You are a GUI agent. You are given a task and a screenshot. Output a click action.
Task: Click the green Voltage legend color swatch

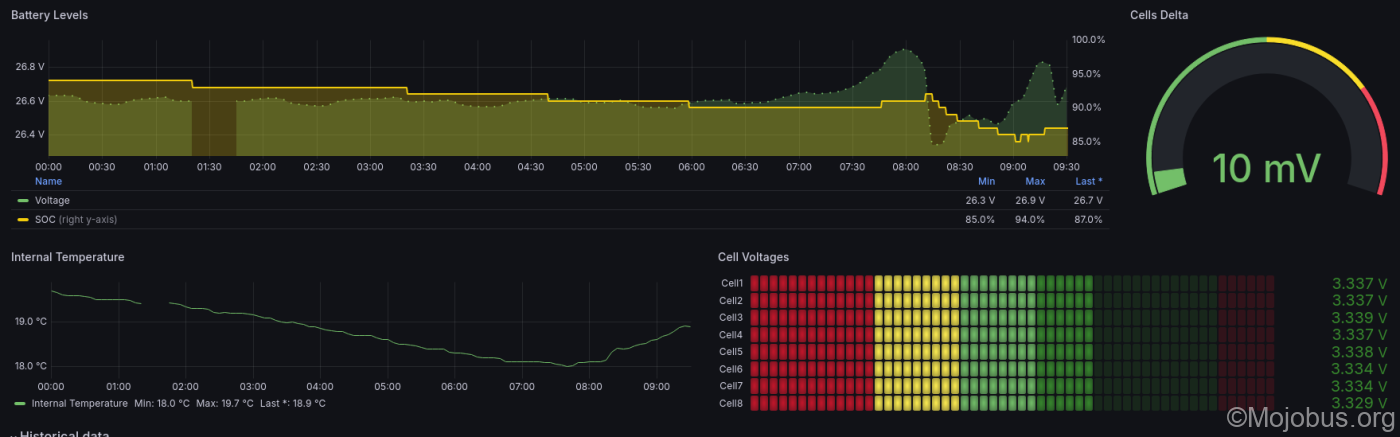click(24, 201)
